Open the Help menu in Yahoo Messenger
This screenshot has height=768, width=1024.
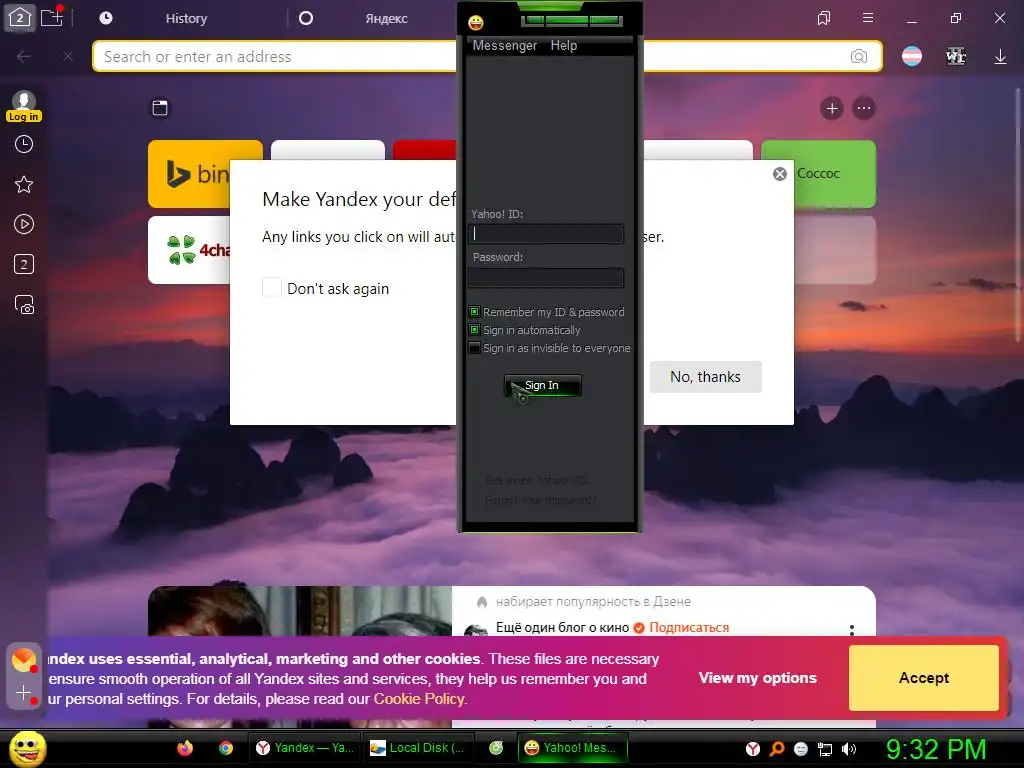[x=564, y=46]
